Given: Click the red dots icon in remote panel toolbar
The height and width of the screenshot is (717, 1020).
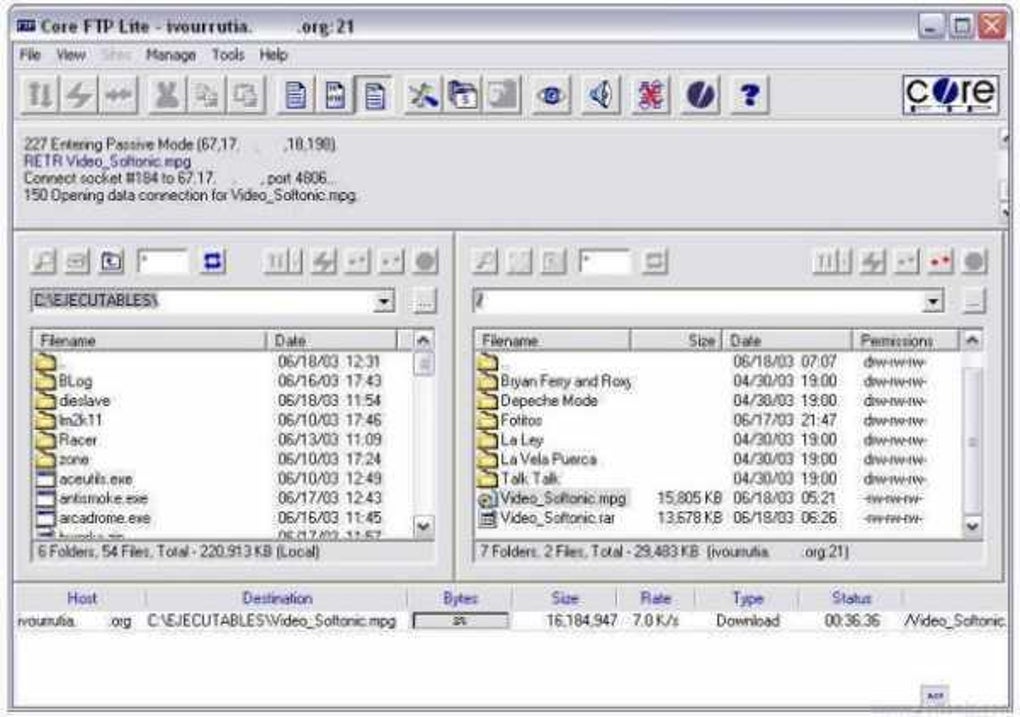Looking at the screenshot, I should [940, 262].
